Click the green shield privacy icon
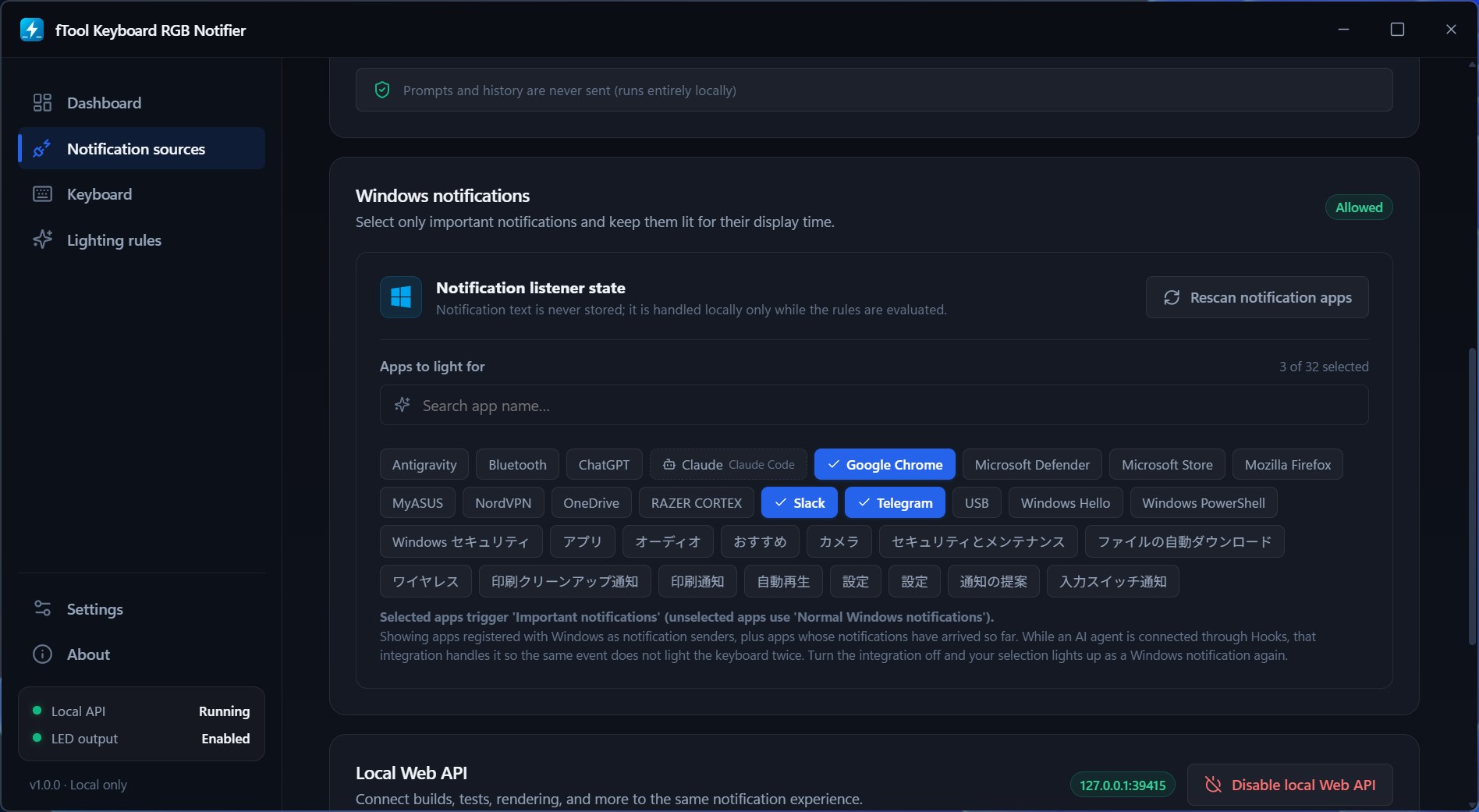This screenshot has width=1479, height=812. coord(382,90)
